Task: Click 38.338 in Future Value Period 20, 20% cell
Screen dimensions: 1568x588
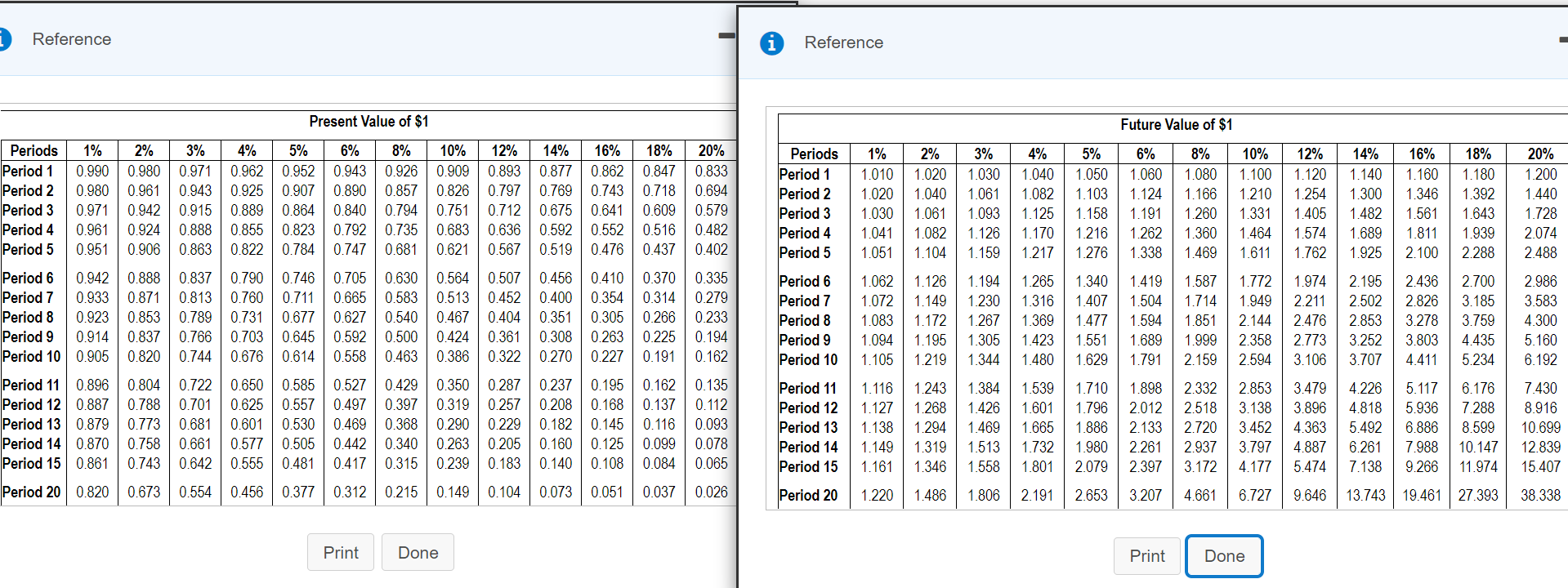Action: point(1540,495)
